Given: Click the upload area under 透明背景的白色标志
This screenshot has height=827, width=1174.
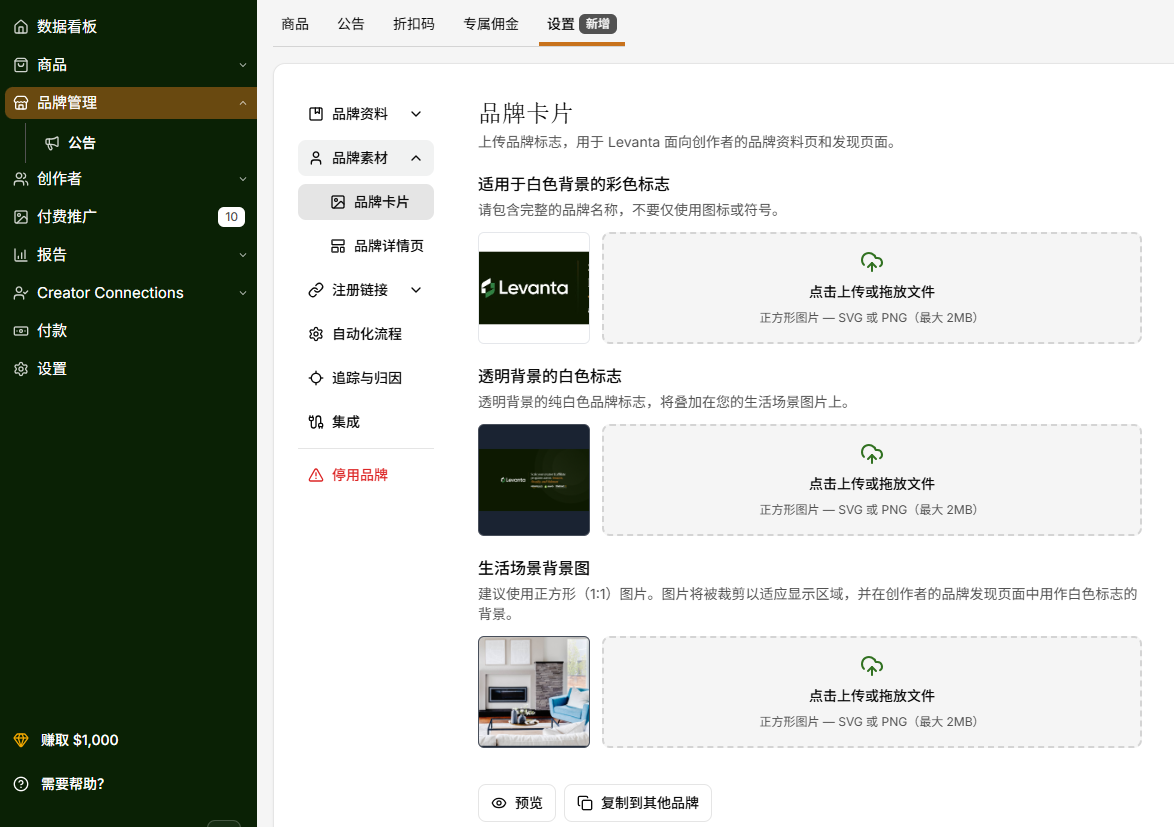Looking at the screenshot, I should [872, 480].
